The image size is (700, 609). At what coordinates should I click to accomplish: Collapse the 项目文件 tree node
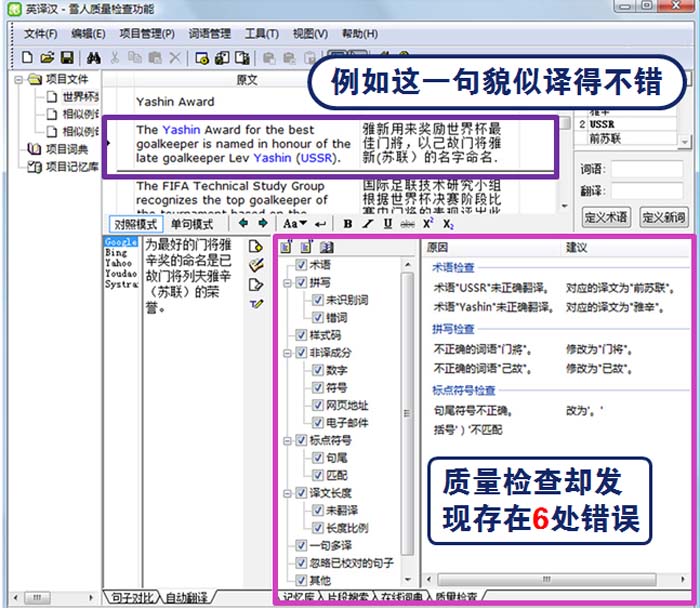pyautogui.click(x=19, y=79)
